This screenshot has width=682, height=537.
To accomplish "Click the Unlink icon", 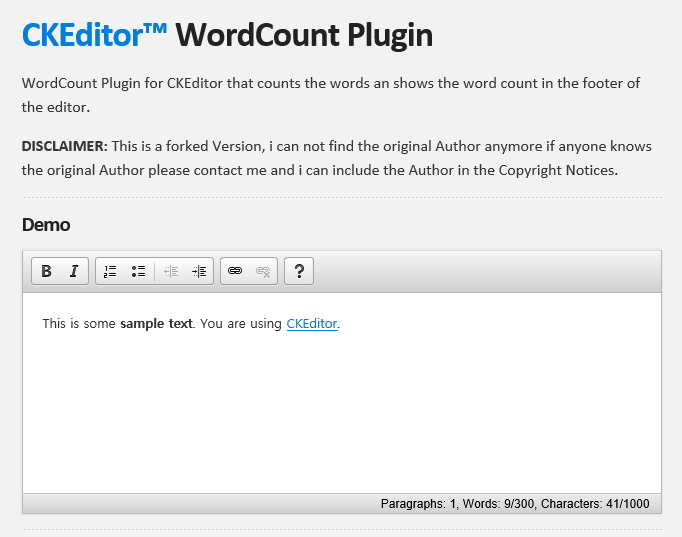I will point(263,271).
